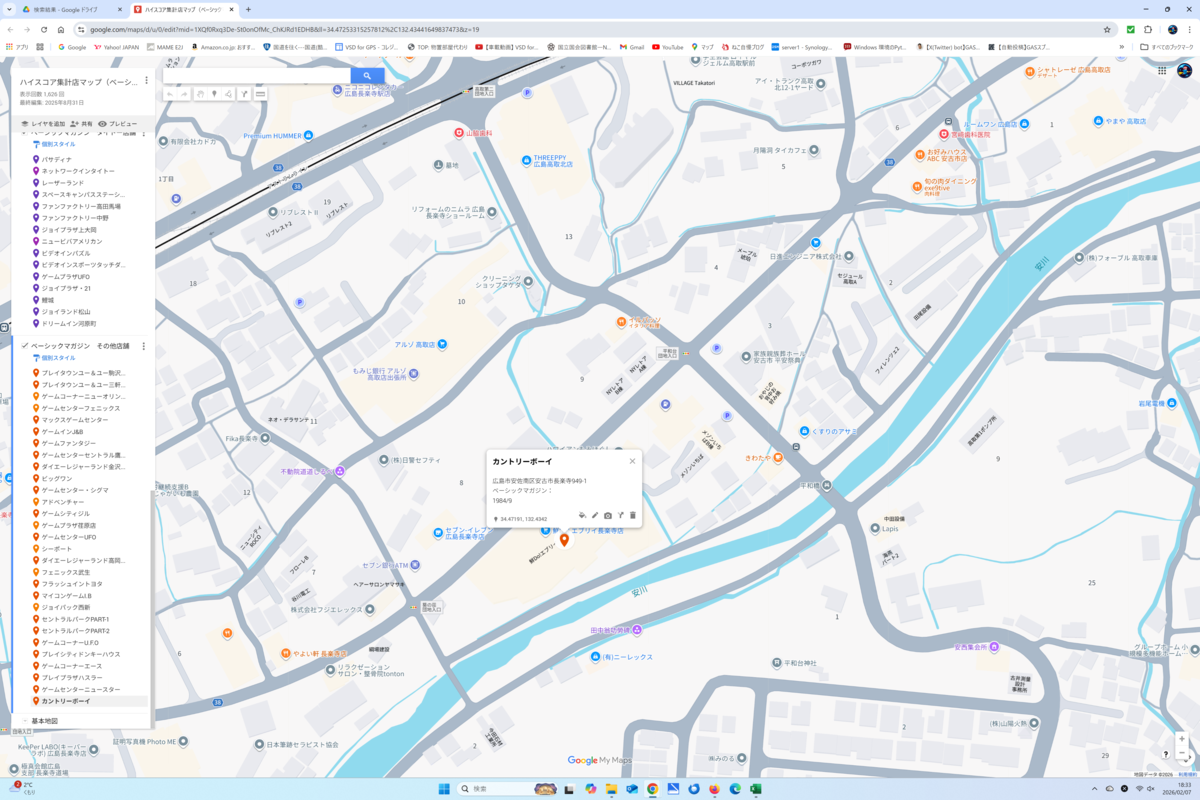
Task: Open the Google apps grid icon
Action: coord(1162,71)
